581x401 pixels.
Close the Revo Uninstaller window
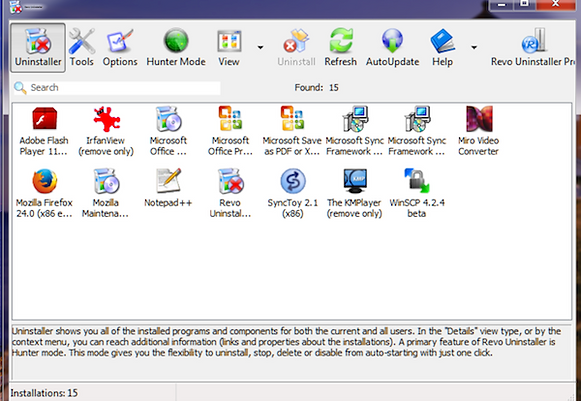click(x=555, y=4)
